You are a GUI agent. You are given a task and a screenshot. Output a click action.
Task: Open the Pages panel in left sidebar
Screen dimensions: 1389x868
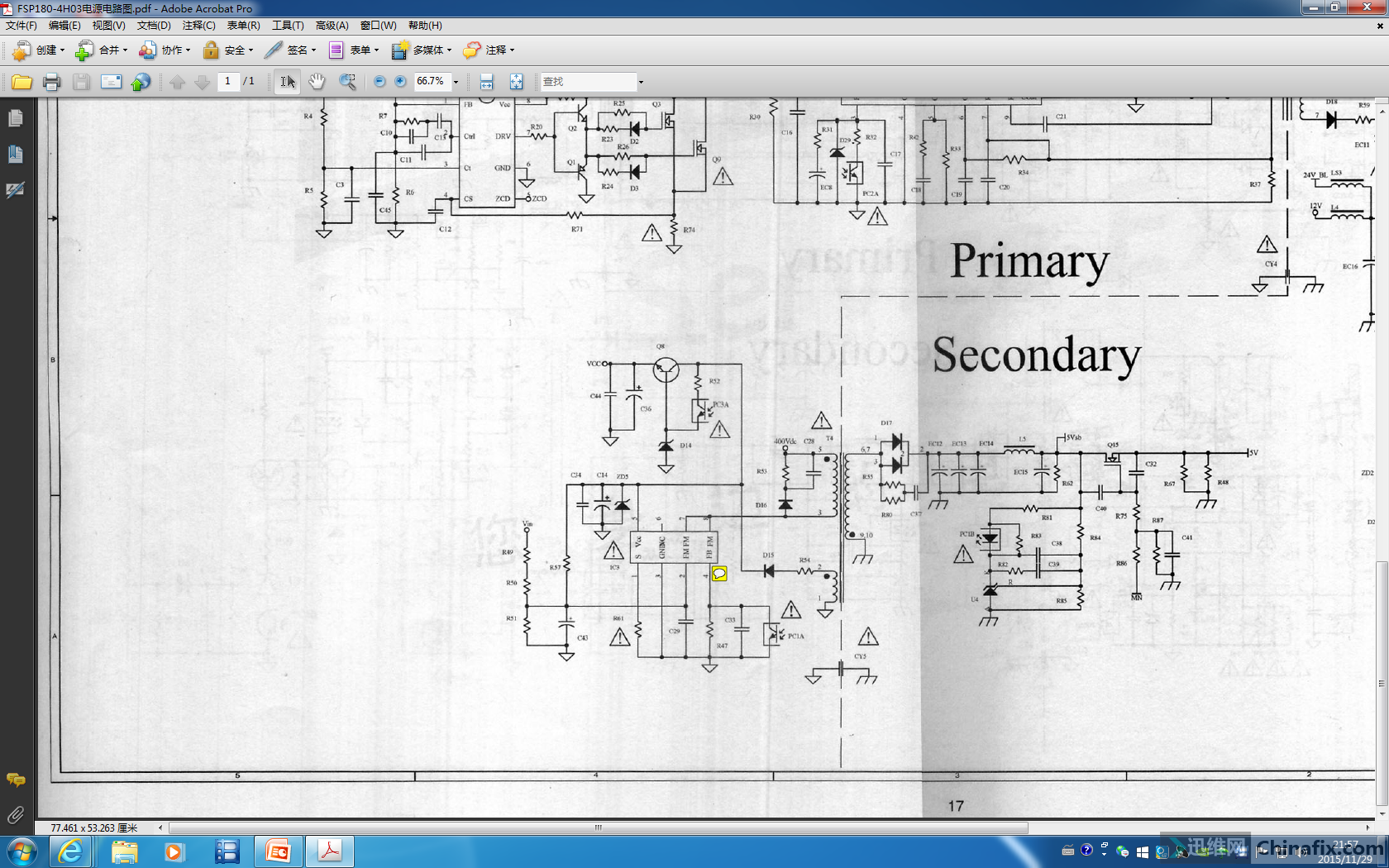[x=15, y=119]
